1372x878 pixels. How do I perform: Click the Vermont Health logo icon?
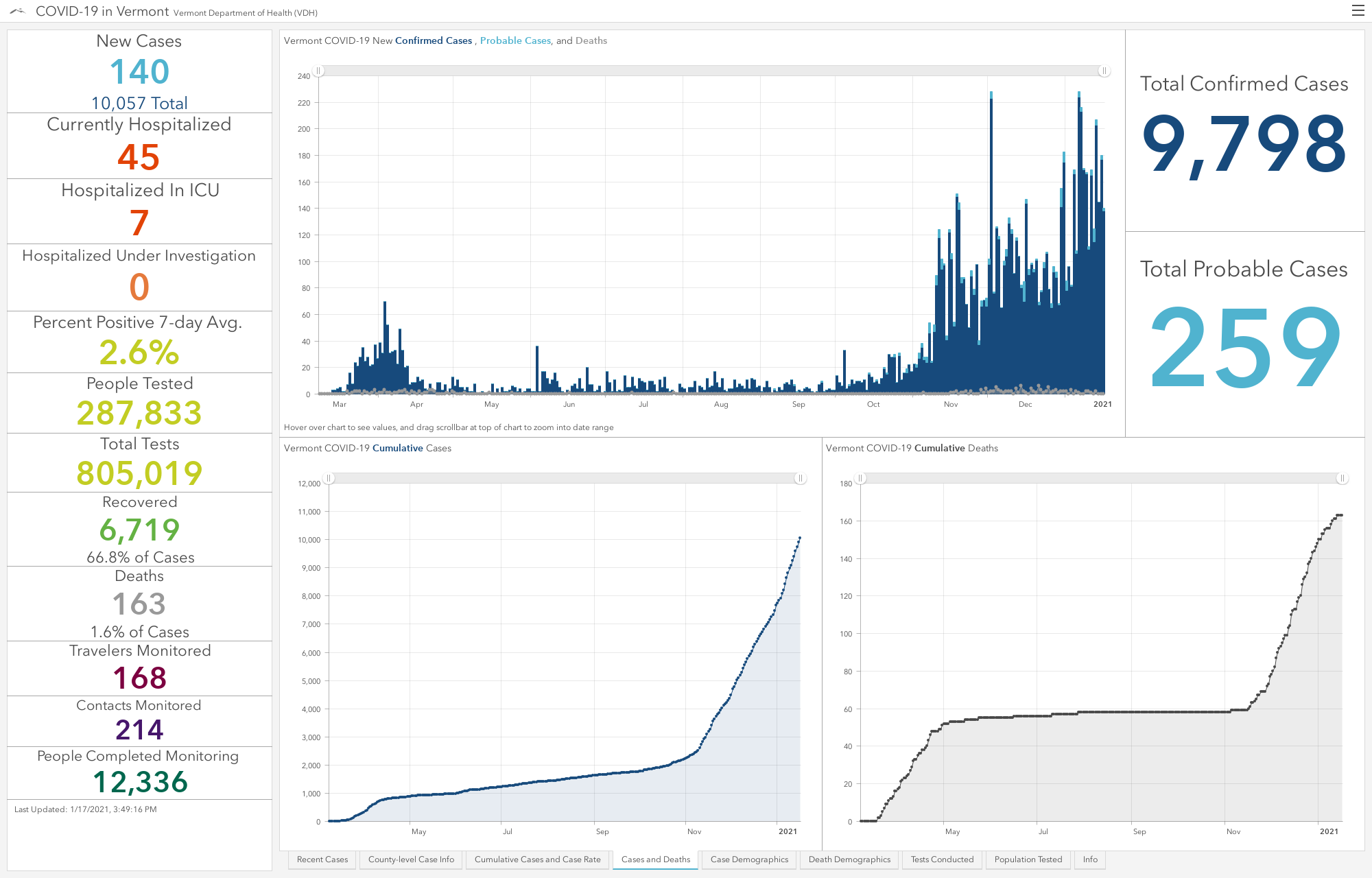coord(18,11)
